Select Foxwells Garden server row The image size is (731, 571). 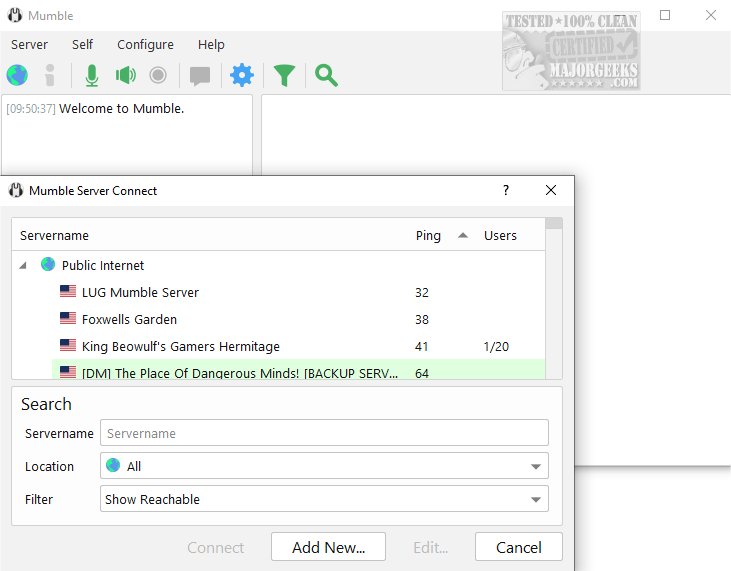[298, 319]
